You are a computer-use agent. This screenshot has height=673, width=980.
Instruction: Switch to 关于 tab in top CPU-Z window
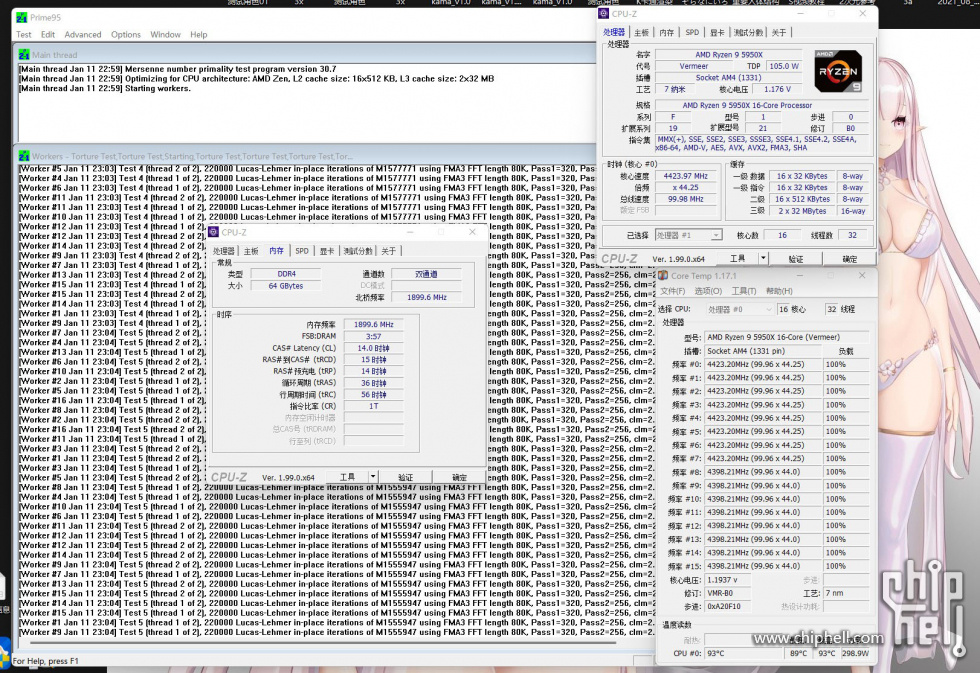[x=779, y=32]
